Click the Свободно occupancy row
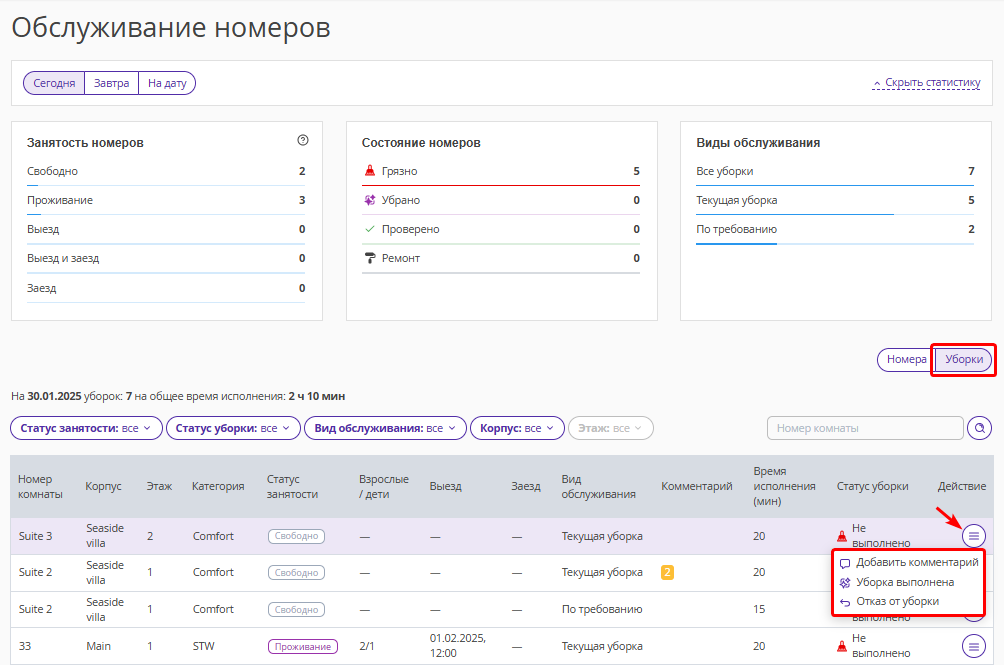This screenshot has height=665, width=1004. [x=166, y=172]
